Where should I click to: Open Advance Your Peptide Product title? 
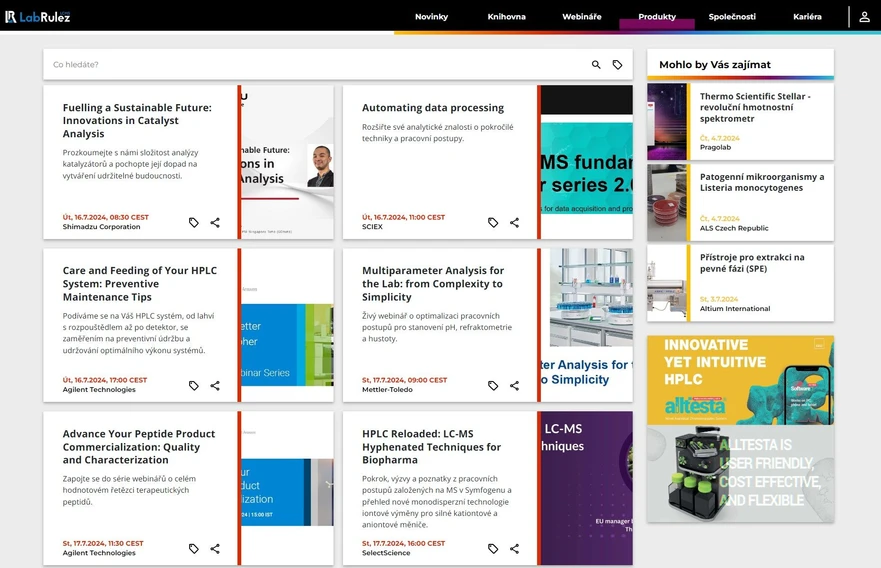[x=139, y=447]
